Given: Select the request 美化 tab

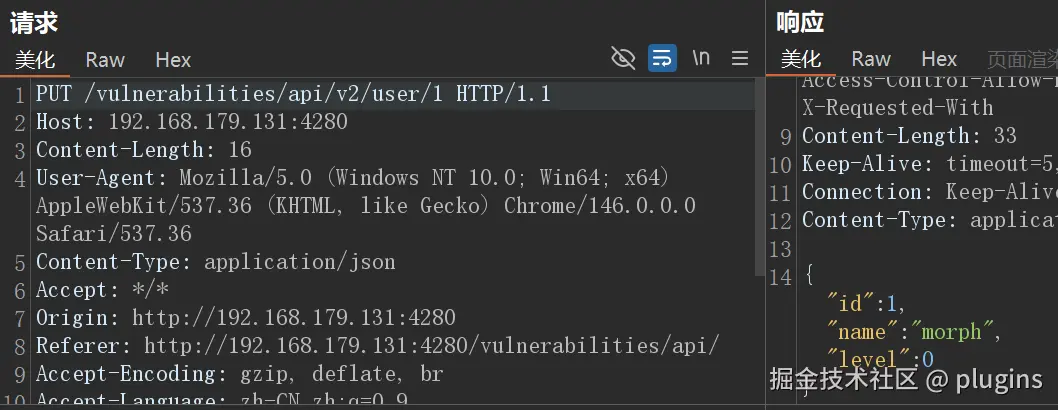Looking at the screenshot, I should coord(35,60).
